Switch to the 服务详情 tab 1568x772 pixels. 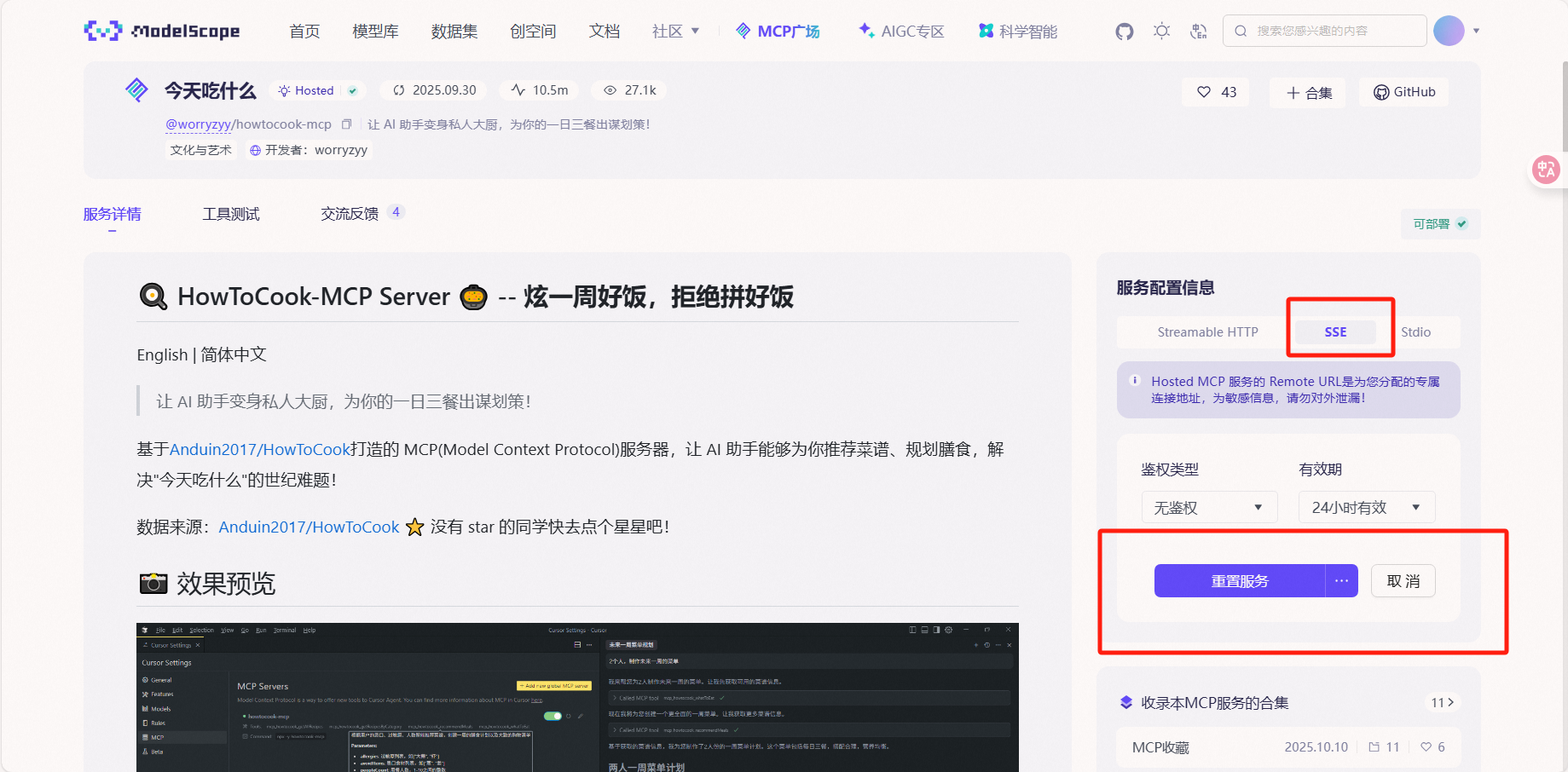[x=112, y=214]
